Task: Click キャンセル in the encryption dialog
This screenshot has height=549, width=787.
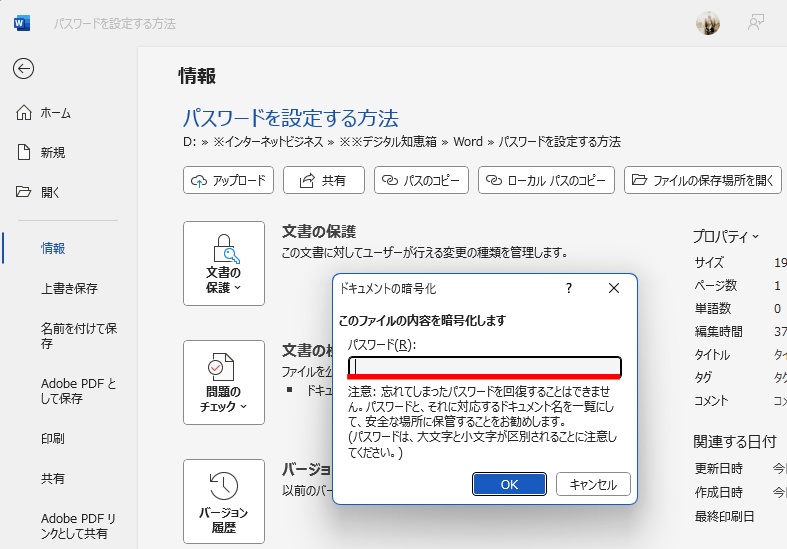Action: tap(593, 484)
